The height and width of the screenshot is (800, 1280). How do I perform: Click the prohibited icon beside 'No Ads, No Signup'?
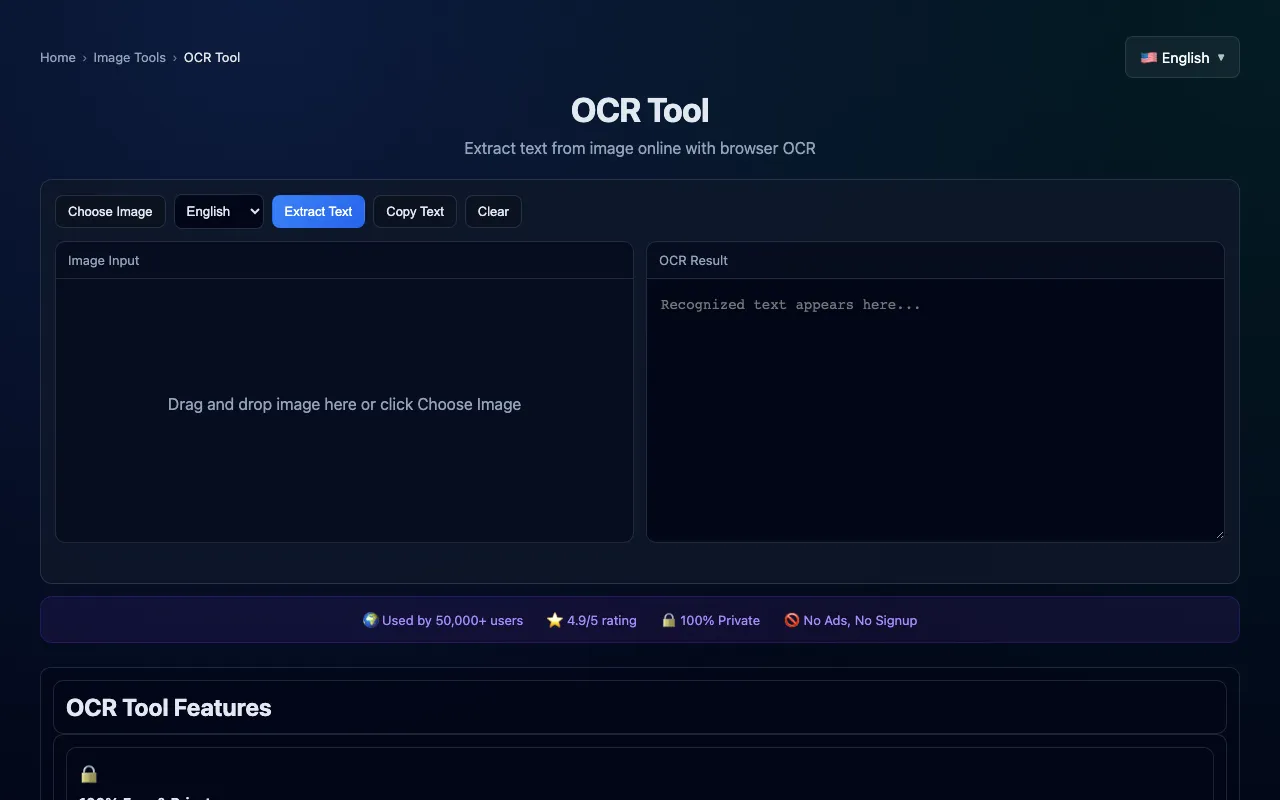tap(792, 620)
